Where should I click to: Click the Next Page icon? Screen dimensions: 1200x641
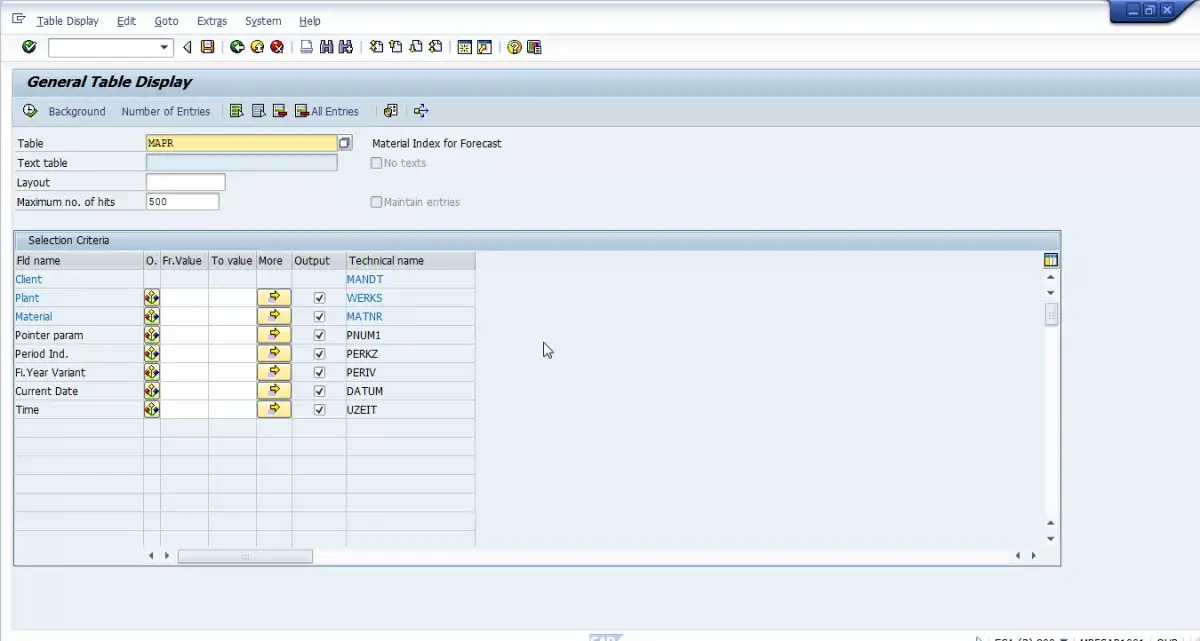pyautogui.click(x=416, y=47)
